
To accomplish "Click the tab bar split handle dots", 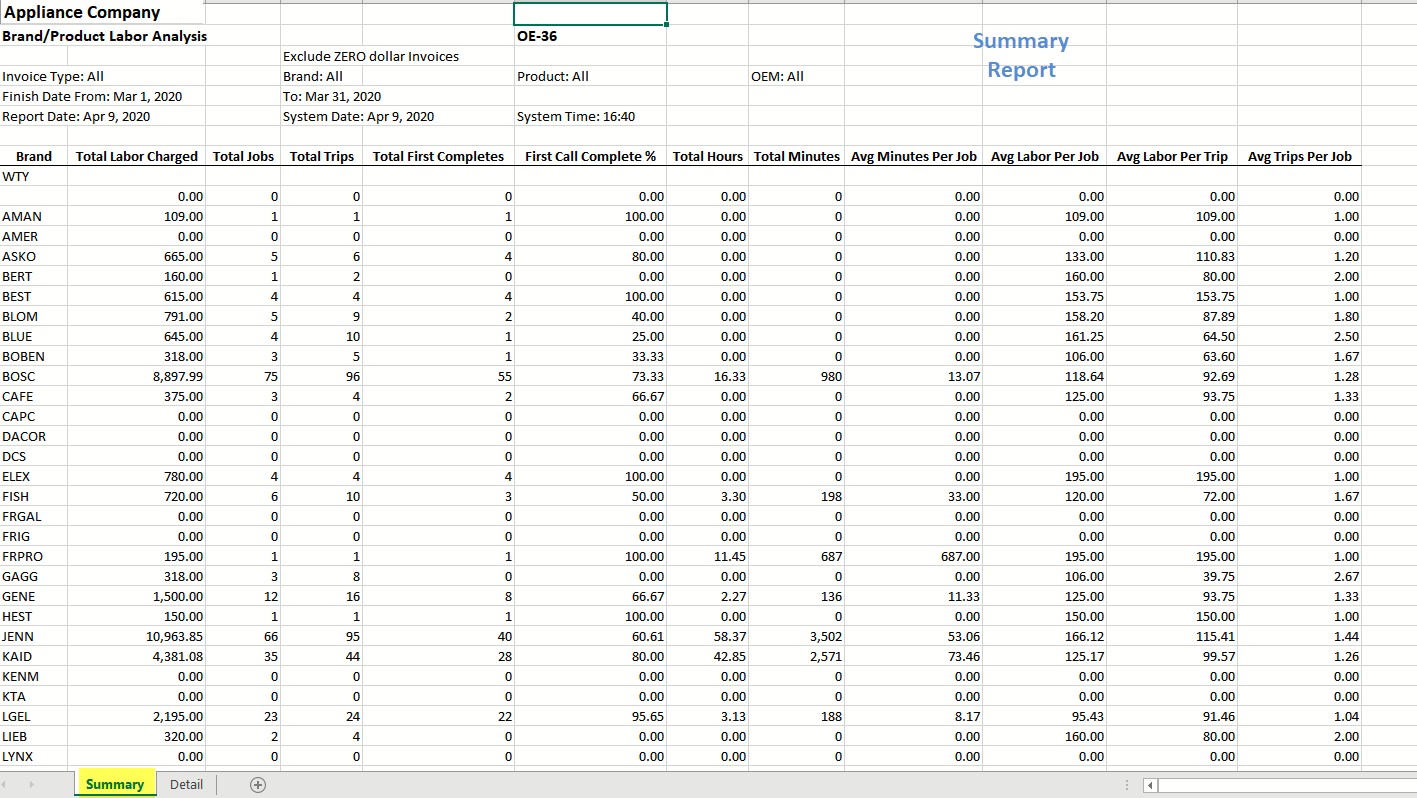I will 1129,785.
